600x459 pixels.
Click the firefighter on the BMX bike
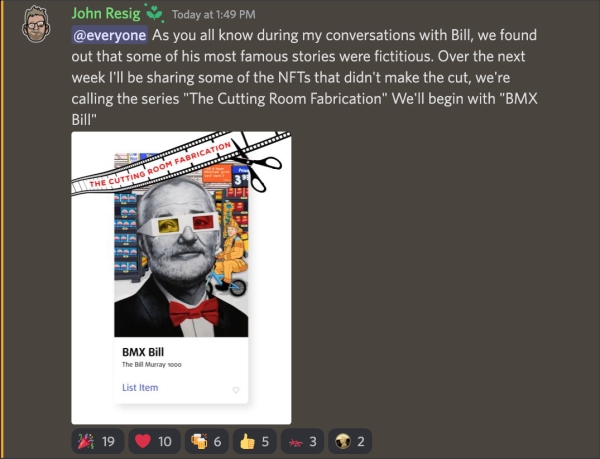coord(229,258)
